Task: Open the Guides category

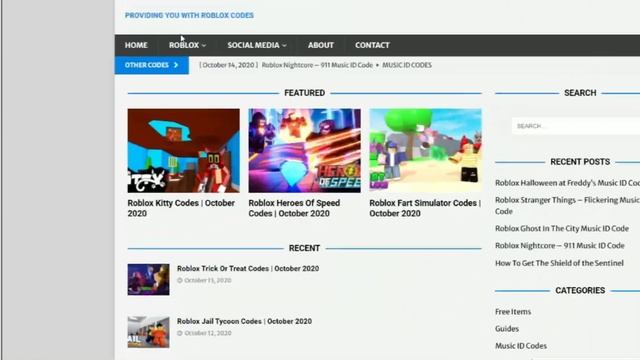Action: [x=507, y=329]
